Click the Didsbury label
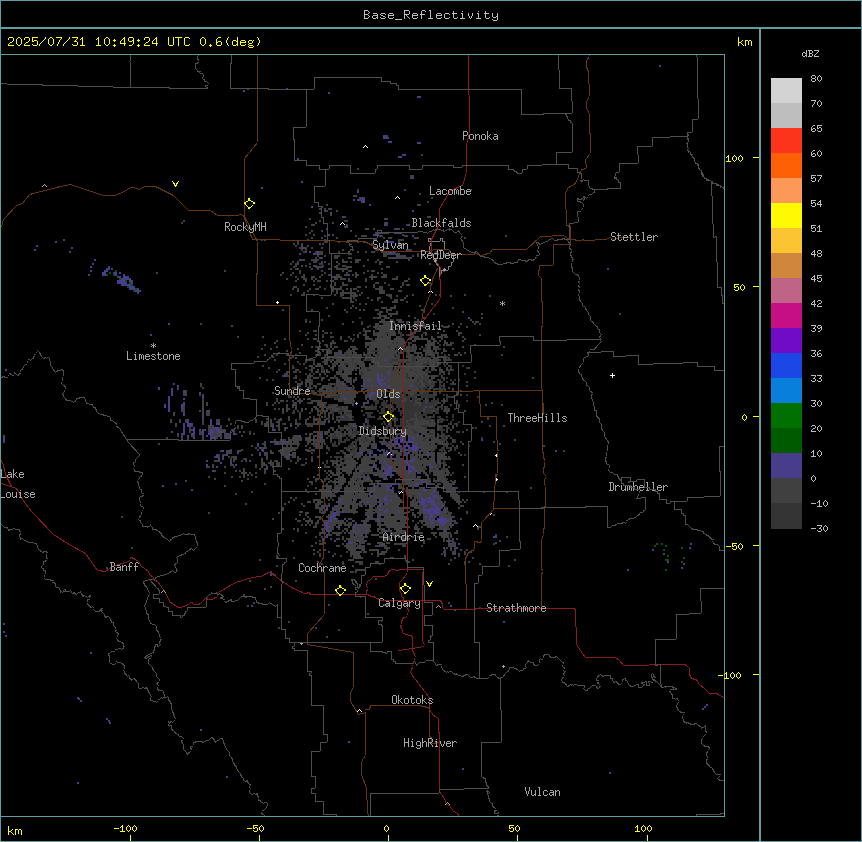This screenshot has width=862, height=842. click(x=382, y=431)
